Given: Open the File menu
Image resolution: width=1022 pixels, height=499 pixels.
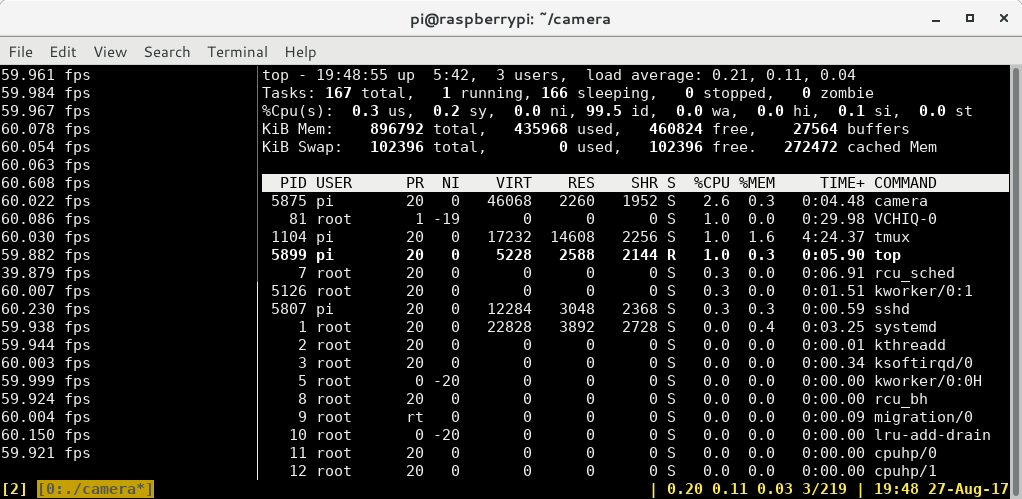Looking at the screenshot, I should pos(20,52).
